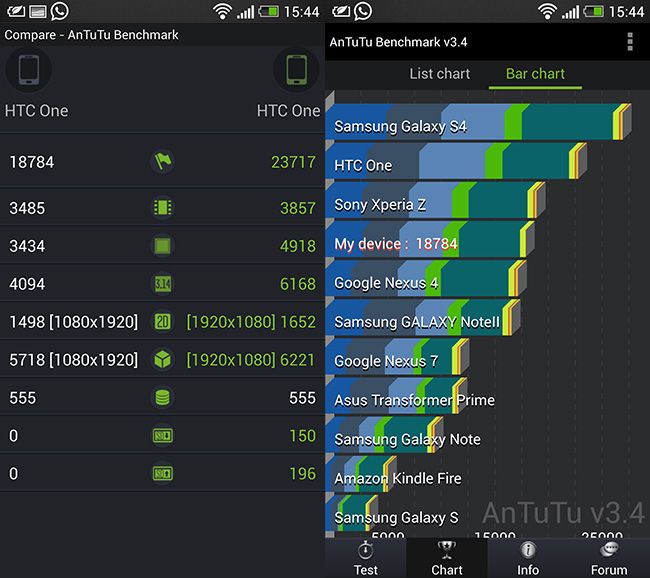Select the left gray HTC One phone icon
650x578 pixels.
coord(29,70)
